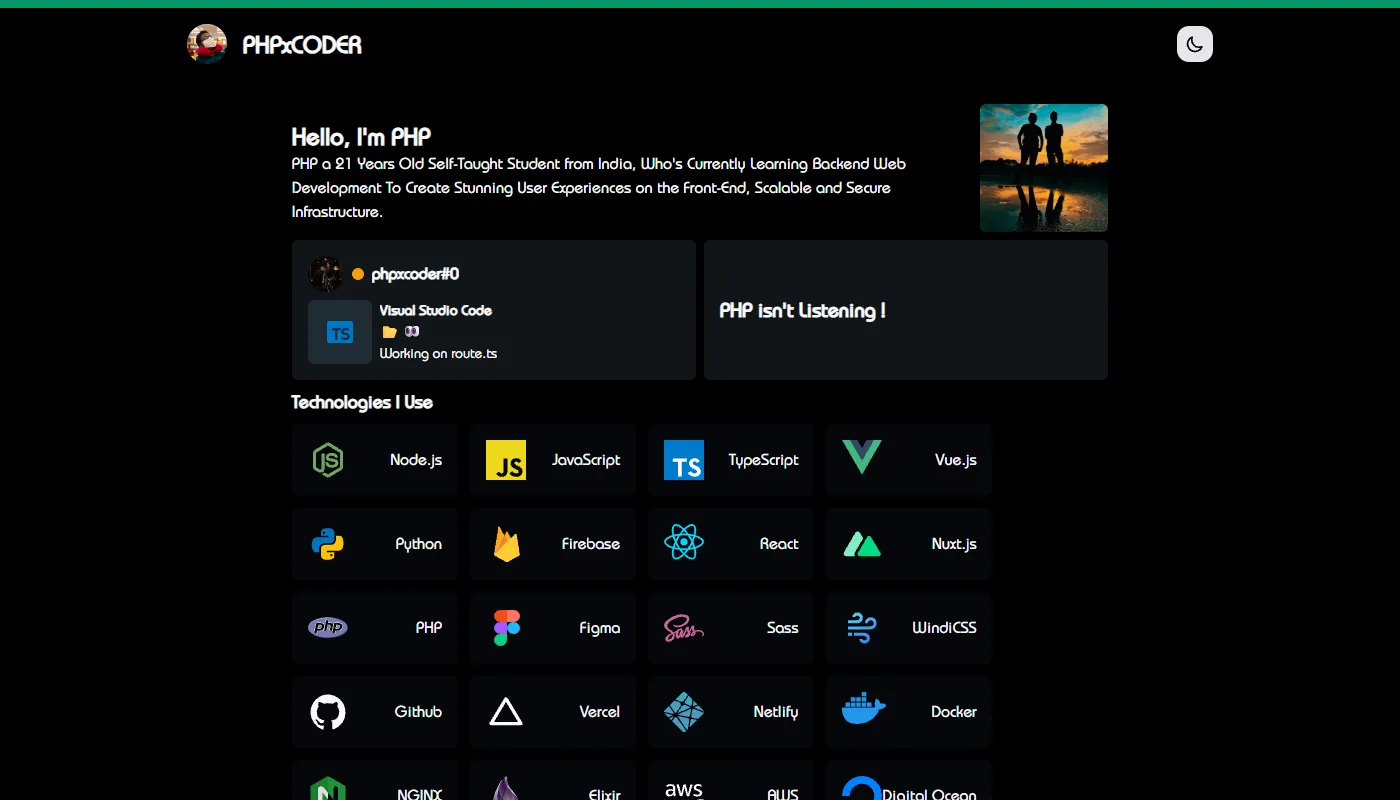
Task: Click the aws logo icon
Action: coord(684,789)
